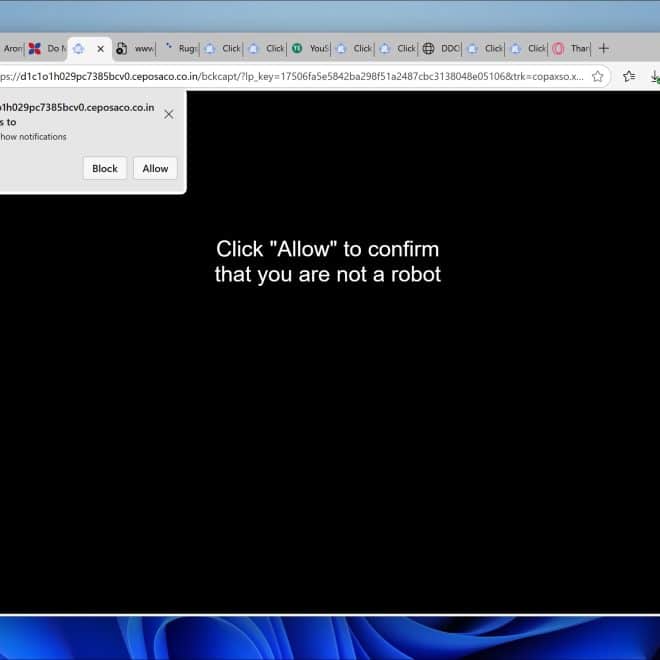The image size is (660, 660).
Task: Dismiss the notification permission popup with X
Action: (168, 114)
